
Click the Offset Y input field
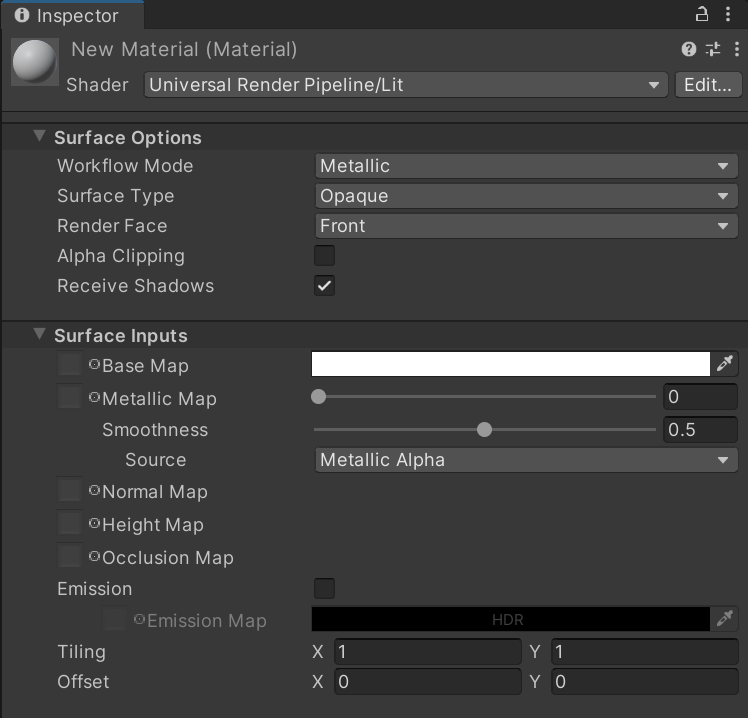pos(644,681)
